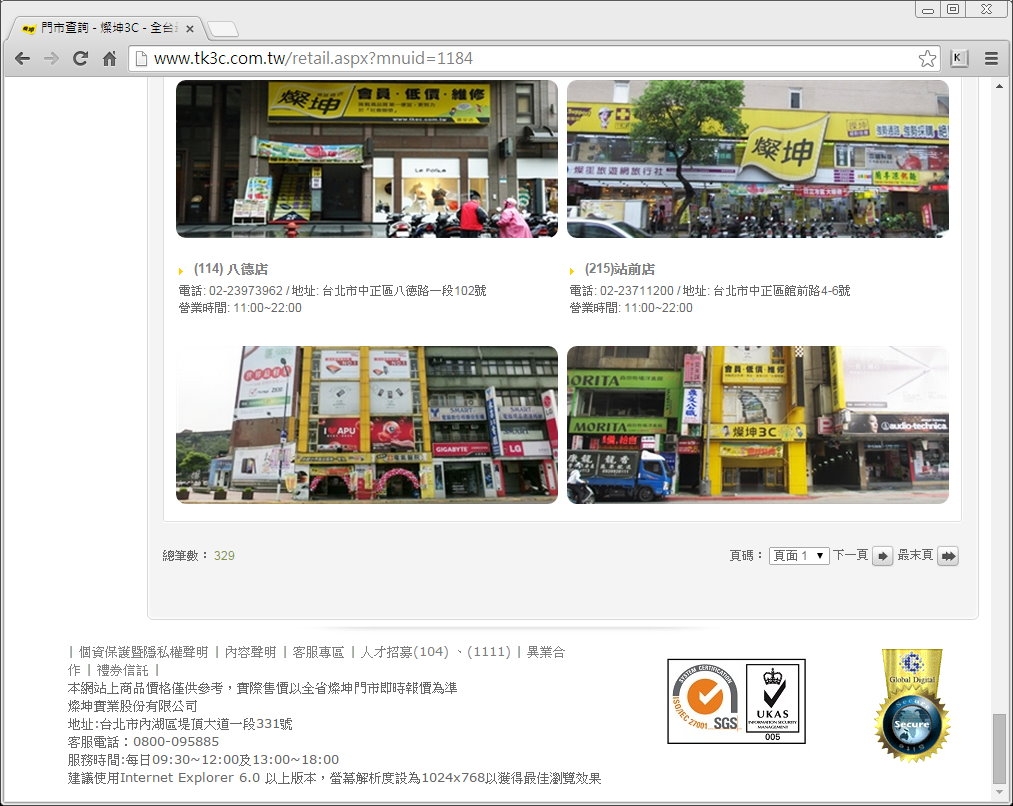Click the (215)站前店 store name
Viewport: 1013px width, 806px height.
click(620, 269)
